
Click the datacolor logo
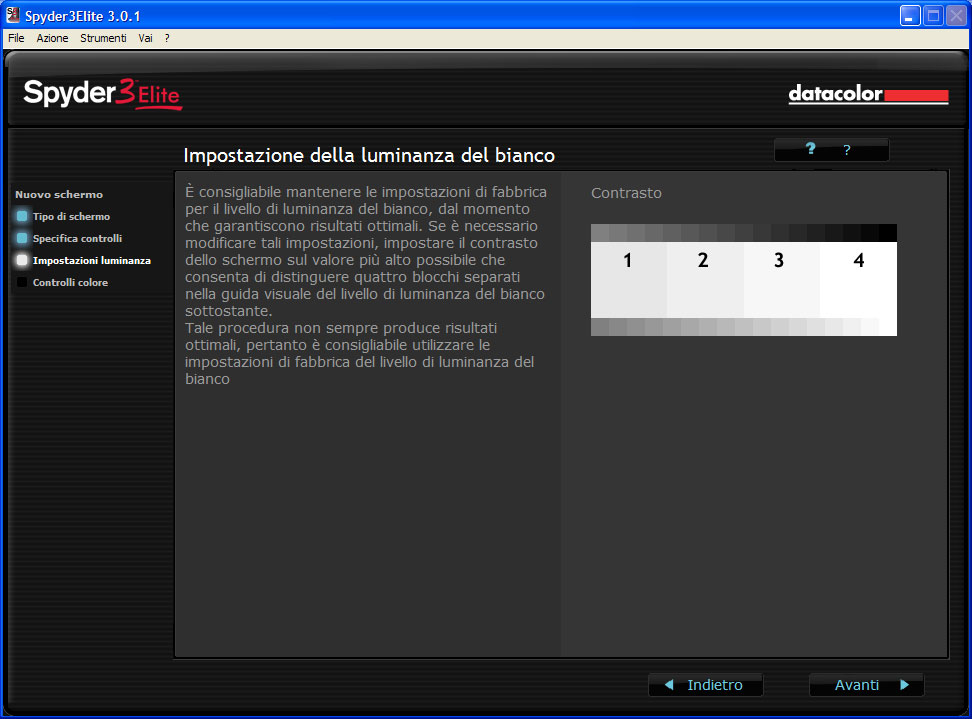(868, 95)
